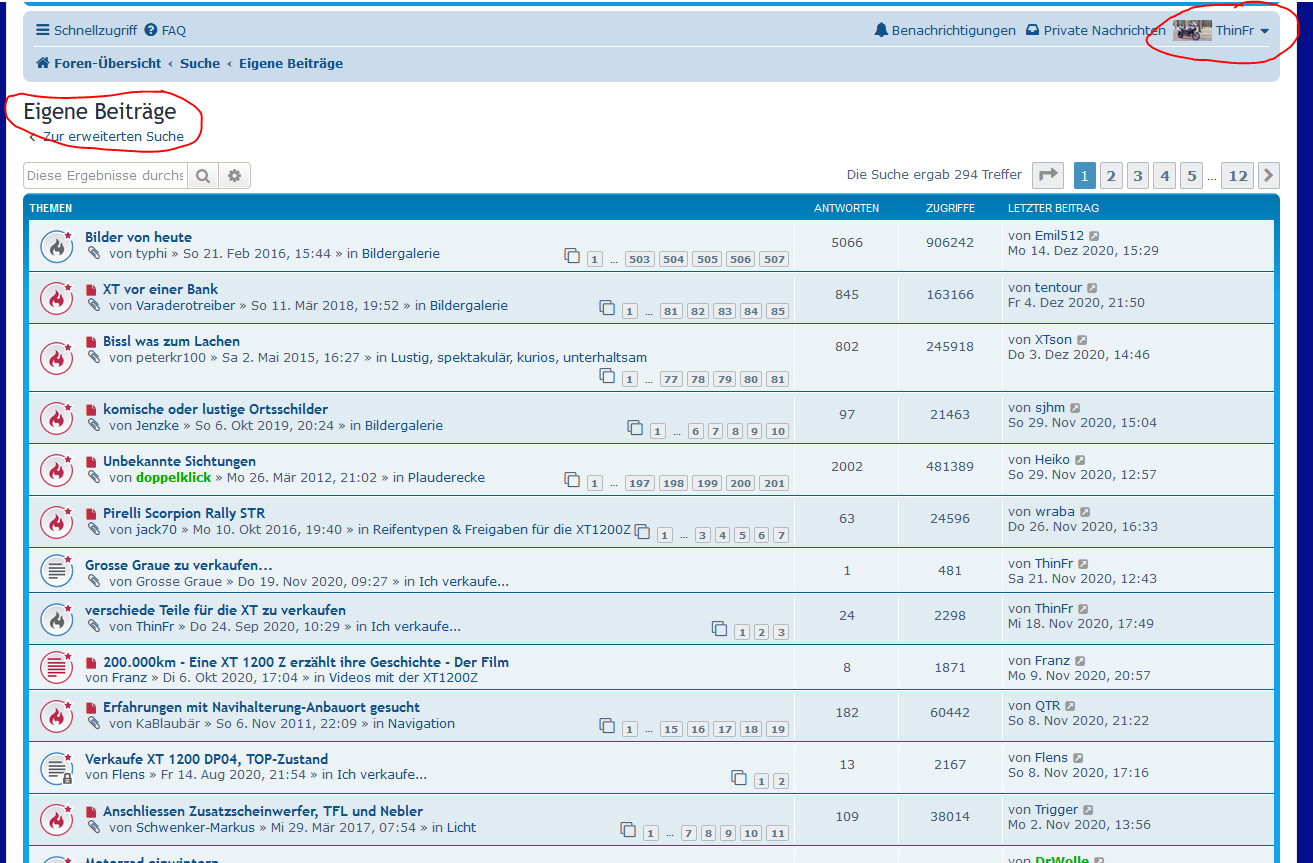This screenshot has height=863, width=1313.
Task: Open the FAQ page
Action: (x=165, y=31)
